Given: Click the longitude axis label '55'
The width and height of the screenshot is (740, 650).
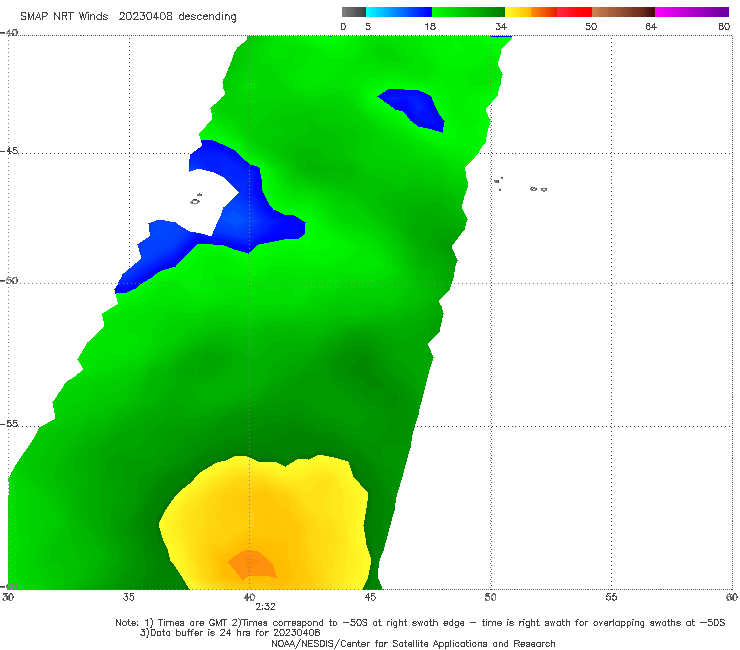Looking at the screenshot, I should [x=611, y=597].
